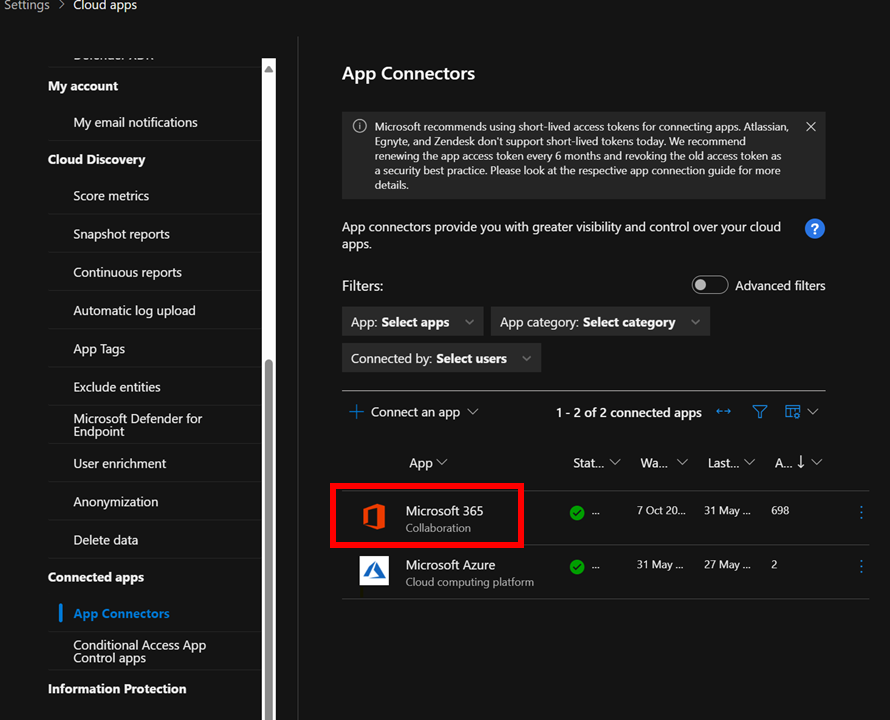
Task: Open Conditional Access App Control apps
Action: tap(139, 651)
